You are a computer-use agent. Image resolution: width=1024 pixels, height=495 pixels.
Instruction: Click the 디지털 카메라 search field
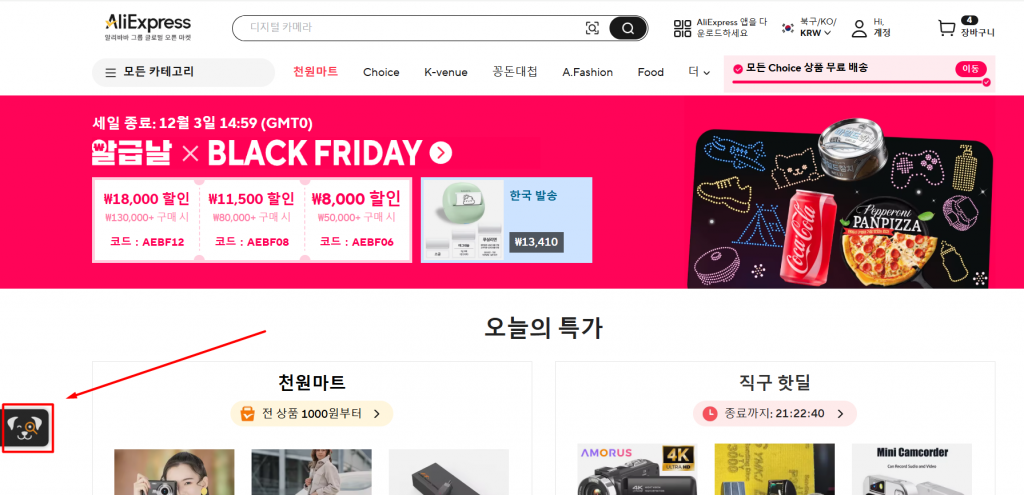[411, 28]
